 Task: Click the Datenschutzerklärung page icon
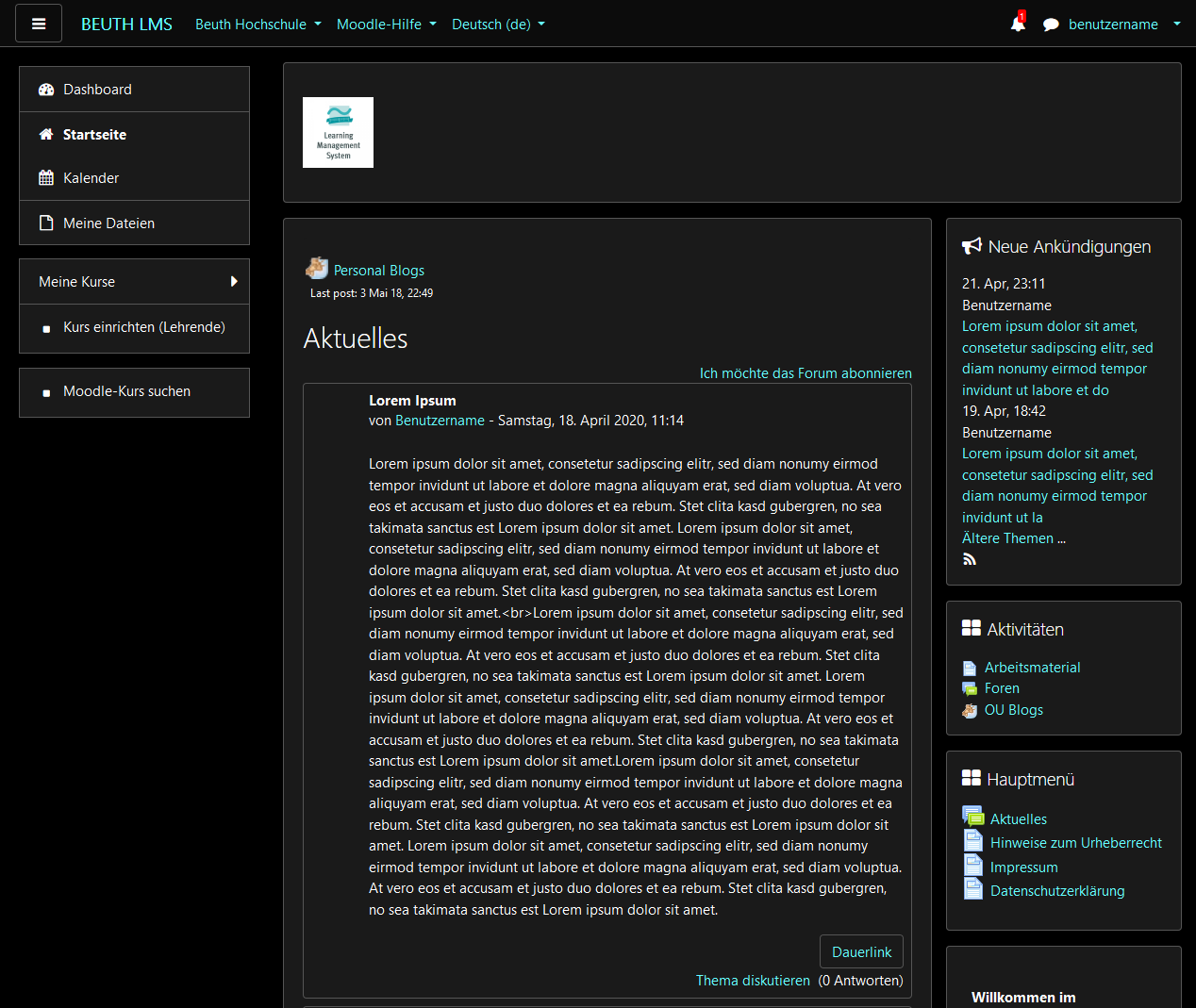(x=972, y=887)
